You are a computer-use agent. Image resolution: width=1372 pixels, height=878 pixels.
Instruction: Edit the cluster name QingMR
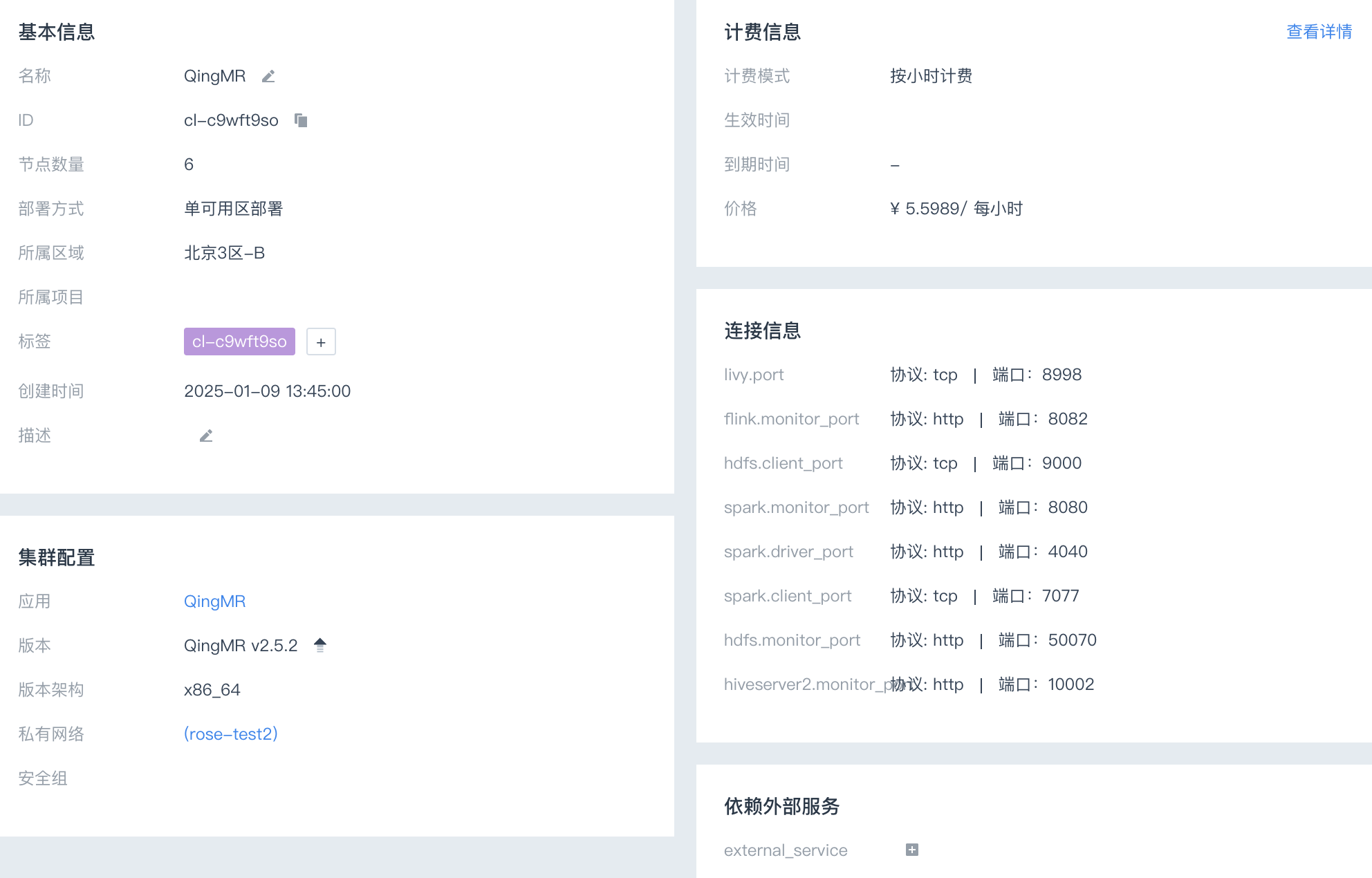click(268, 76)
